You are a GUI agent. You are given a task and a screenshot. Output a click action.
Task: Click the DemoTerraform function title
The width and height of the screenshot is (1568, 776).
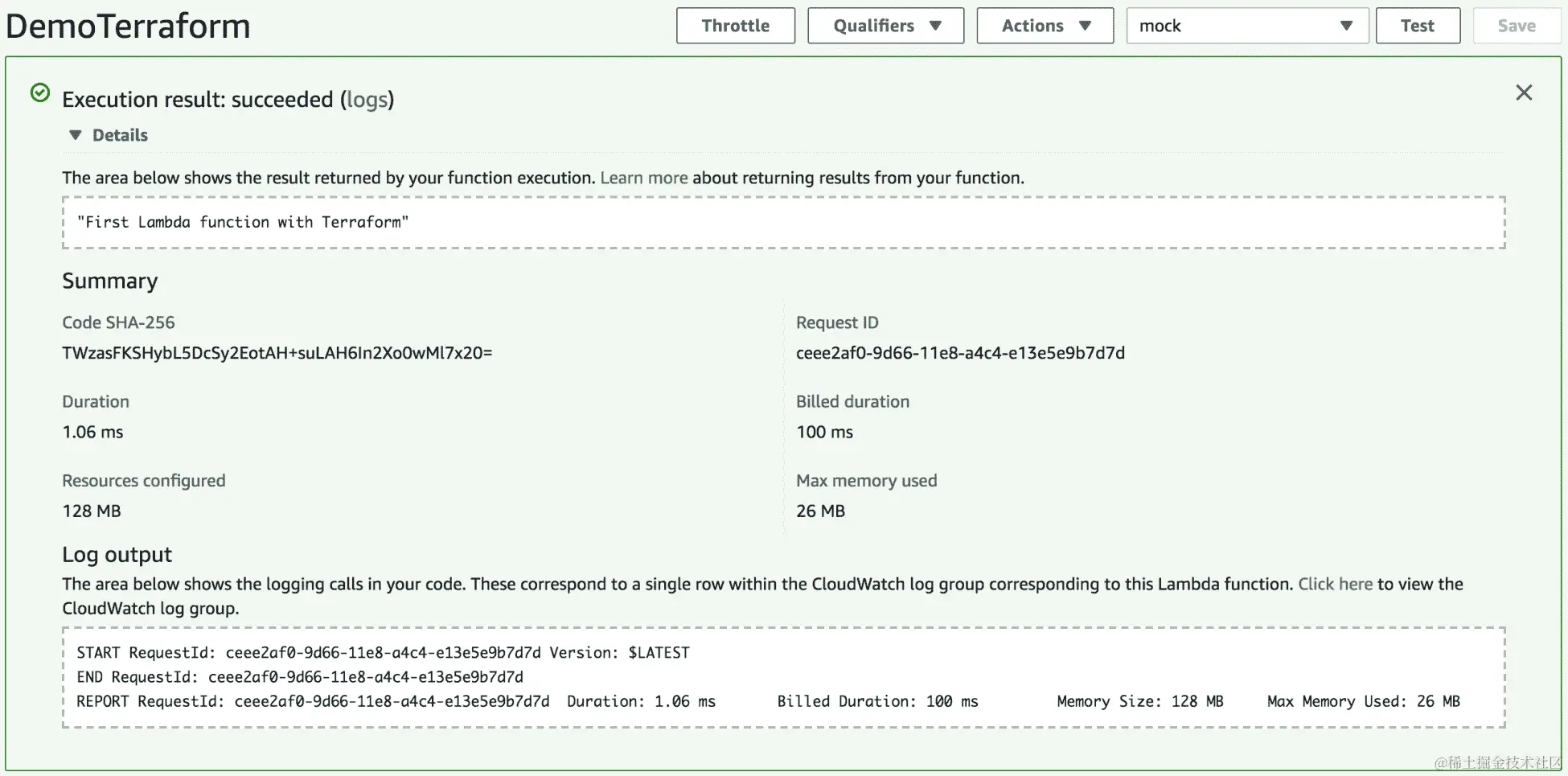[x=128, y=26]
